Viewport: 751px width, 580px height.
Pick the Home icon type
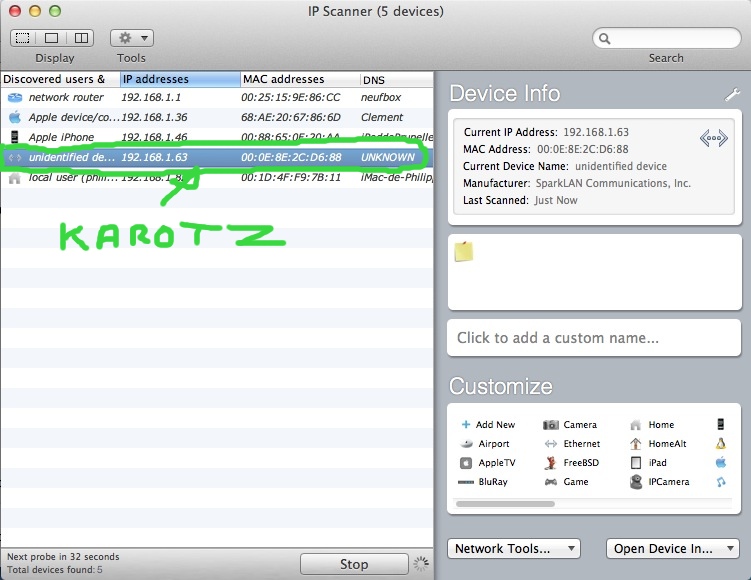[x=652, y=424]
